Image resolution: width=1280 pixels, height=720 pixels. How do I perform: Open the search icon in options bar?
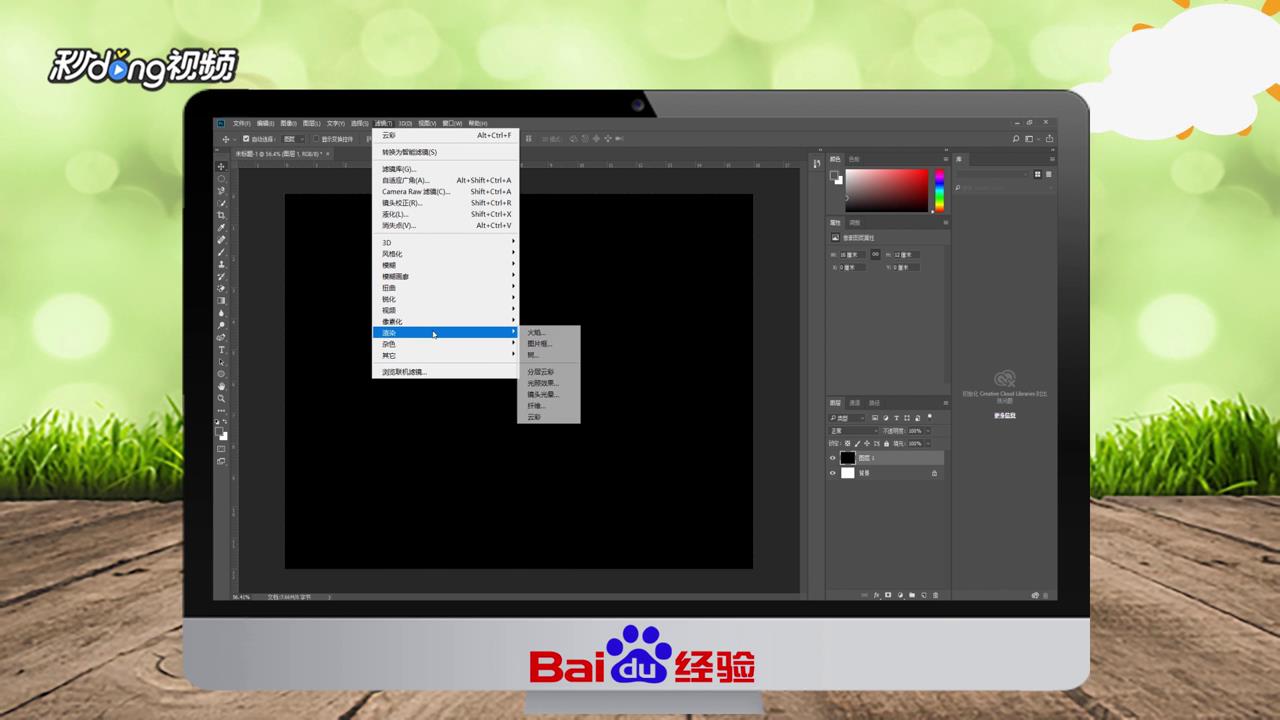point(1016,139)
